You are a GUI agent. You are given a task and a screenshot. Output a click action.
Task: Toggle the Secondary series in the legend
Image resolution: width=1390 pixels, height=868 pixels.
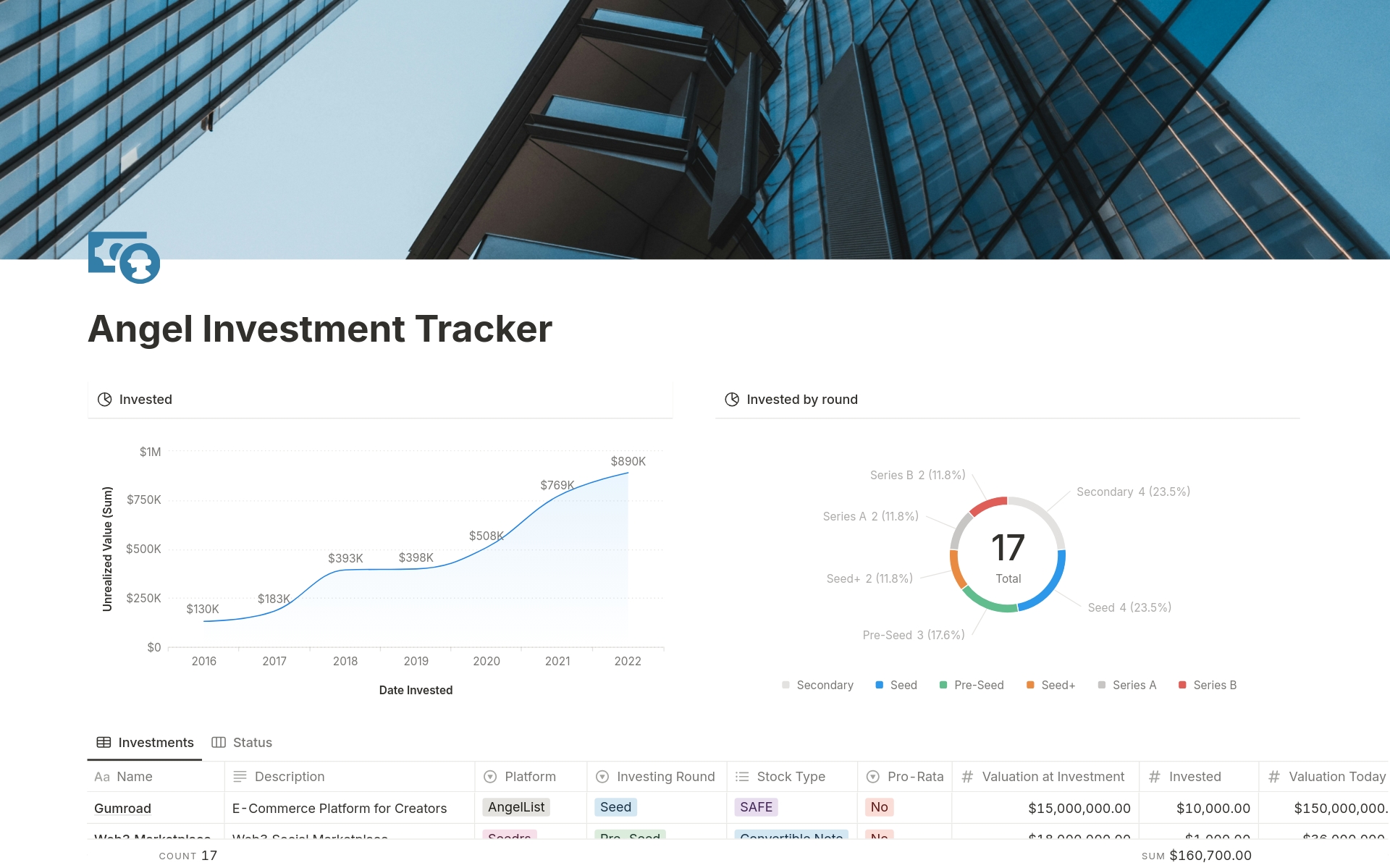[x=817, y=685]
